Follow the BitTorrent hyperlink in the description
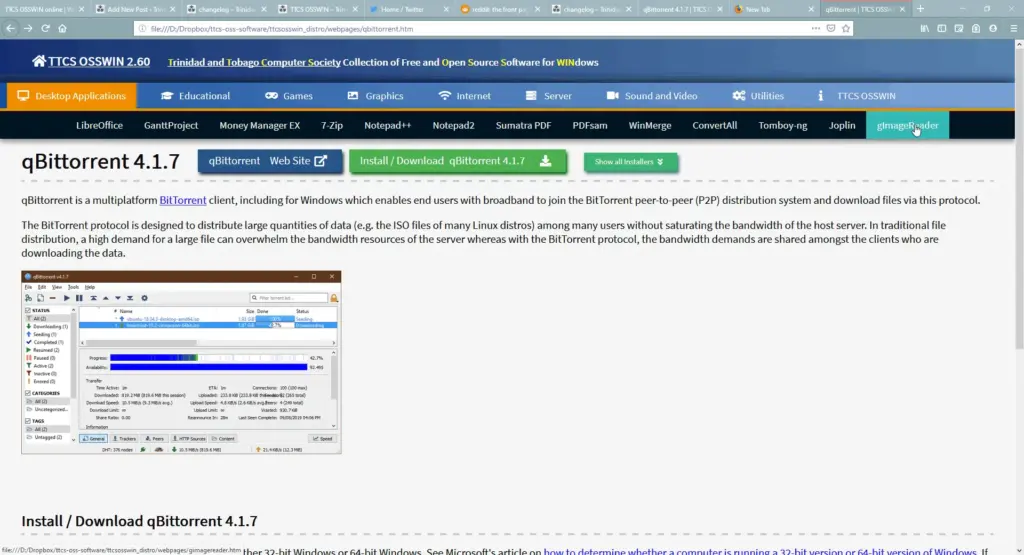The height and width of the screenshot is (555, 1024). pyautogui.click(x=183, y=200)
